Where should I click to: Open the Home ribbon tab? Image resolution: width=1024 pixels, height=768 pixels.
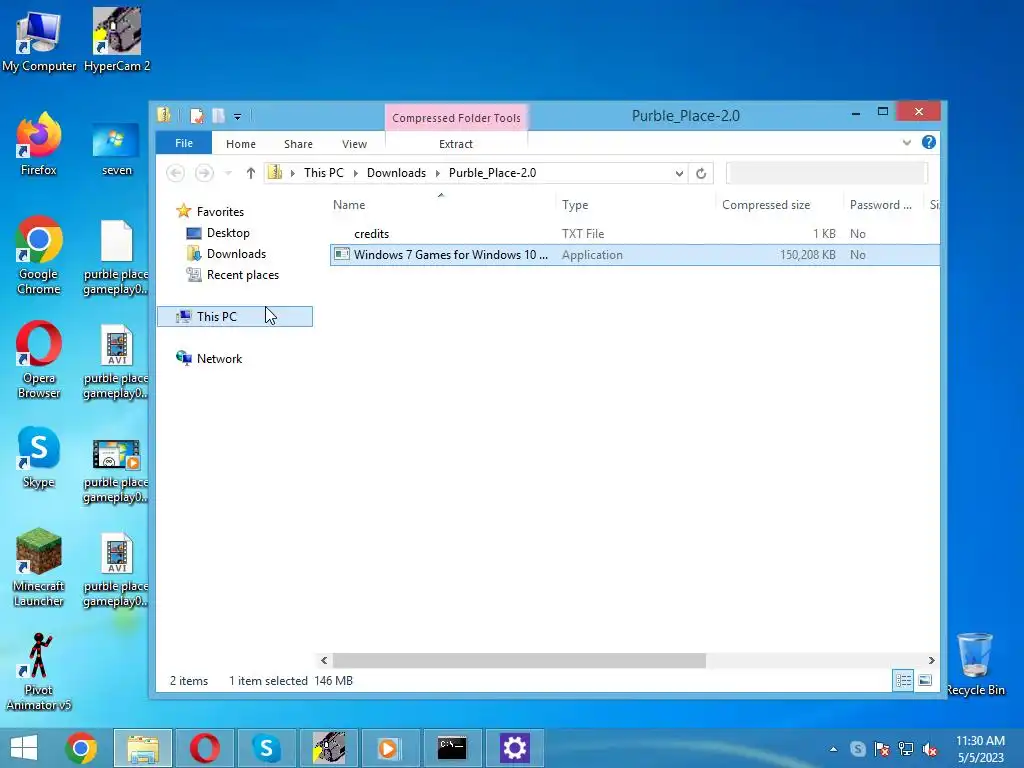point(240,144)
